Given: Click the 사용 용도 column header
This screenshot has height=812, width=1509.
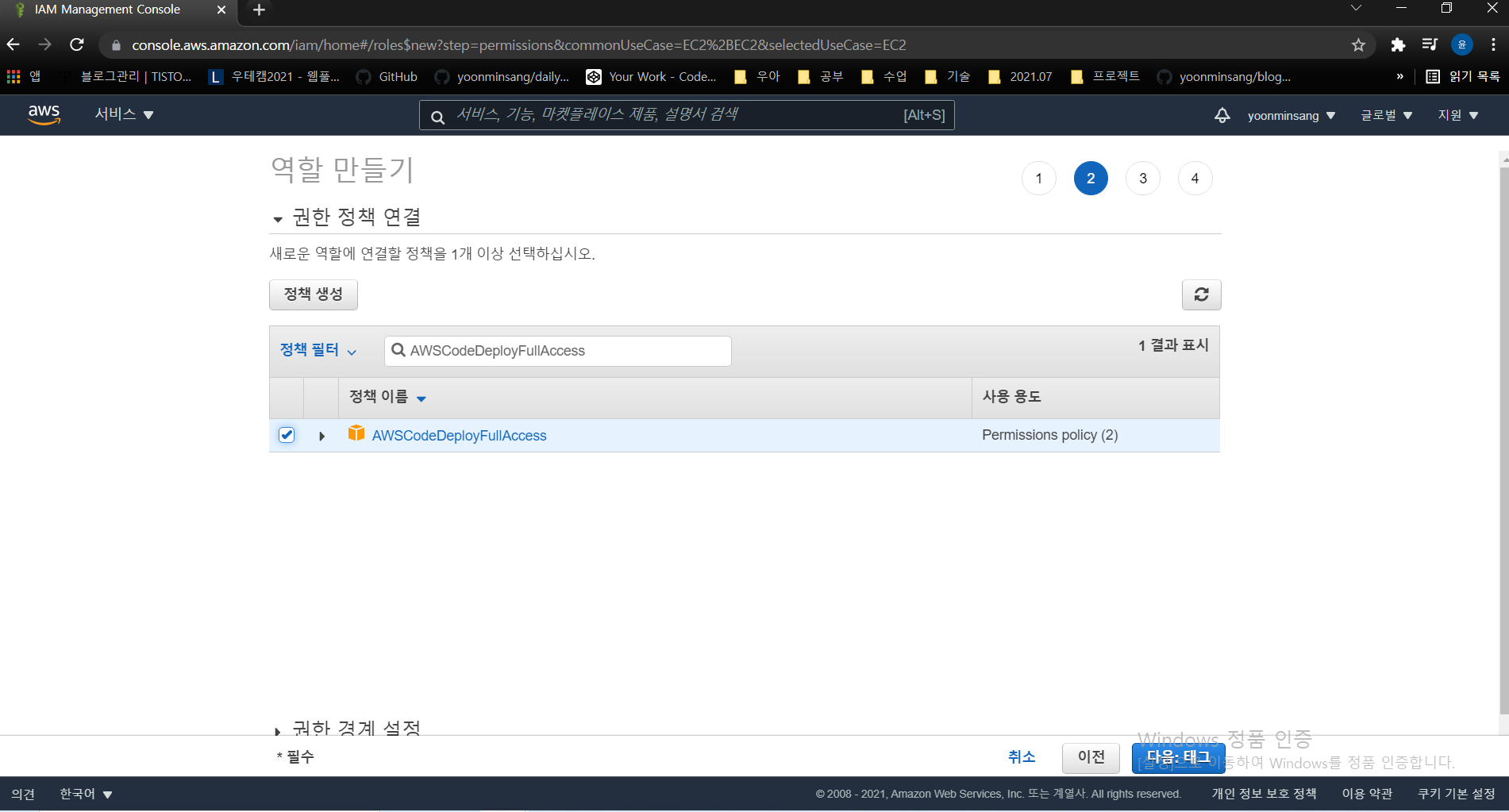Looking at the screenshot, I should [x=1011, y=397].
